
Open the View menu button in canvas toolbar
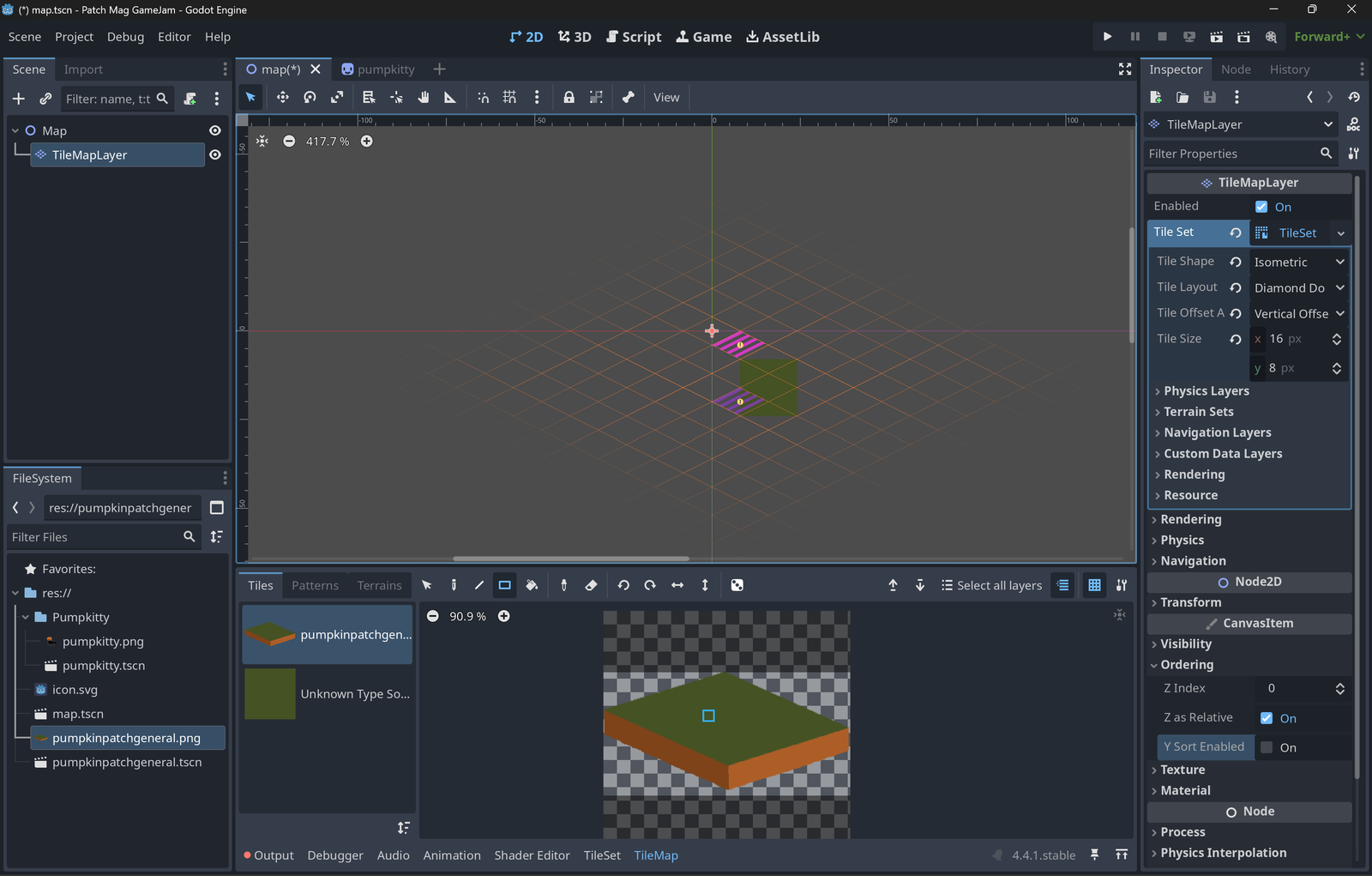(666, 97)
